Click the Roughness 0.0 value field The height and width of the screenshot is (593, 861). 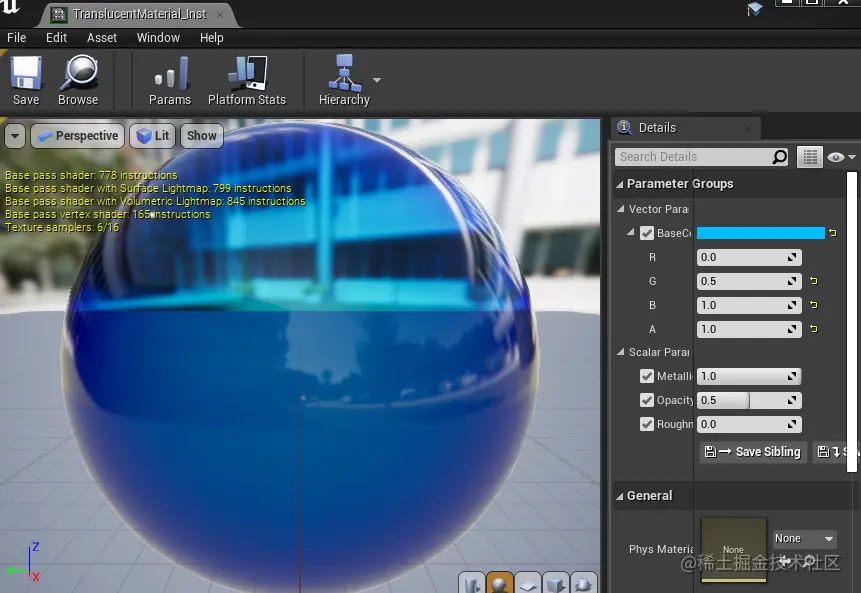click(x=749, y=424)
